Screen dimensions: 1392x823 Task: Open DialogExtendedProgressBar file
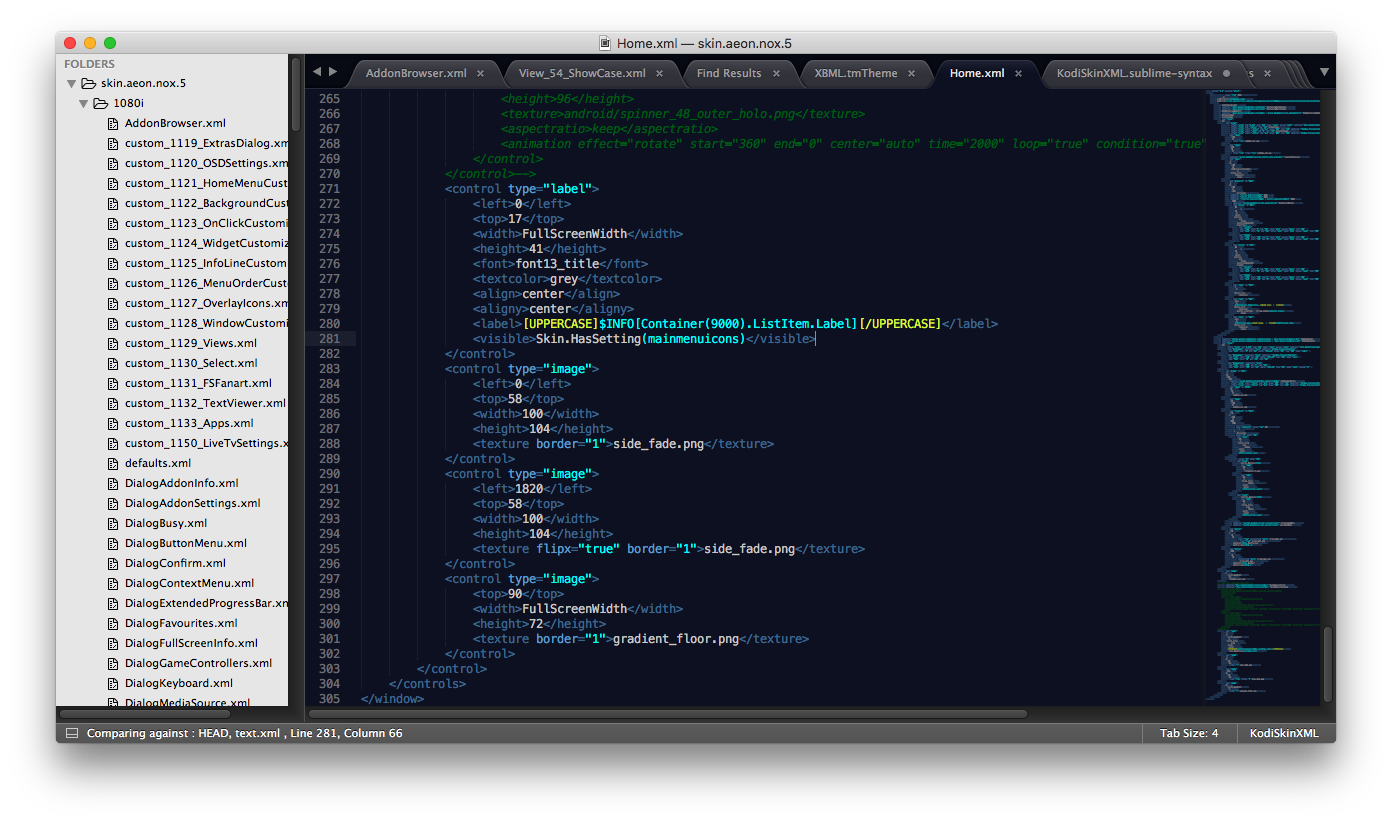click(x=206, y=603)
